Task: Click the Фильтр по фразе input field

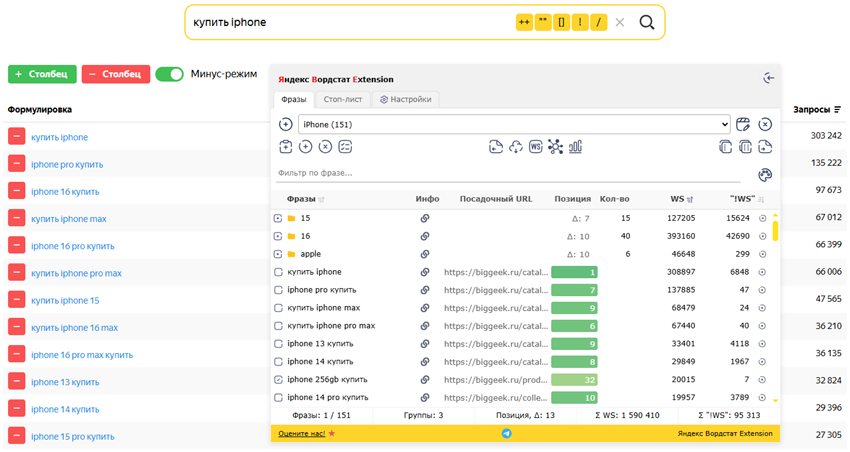Action: tap(508, 173)
